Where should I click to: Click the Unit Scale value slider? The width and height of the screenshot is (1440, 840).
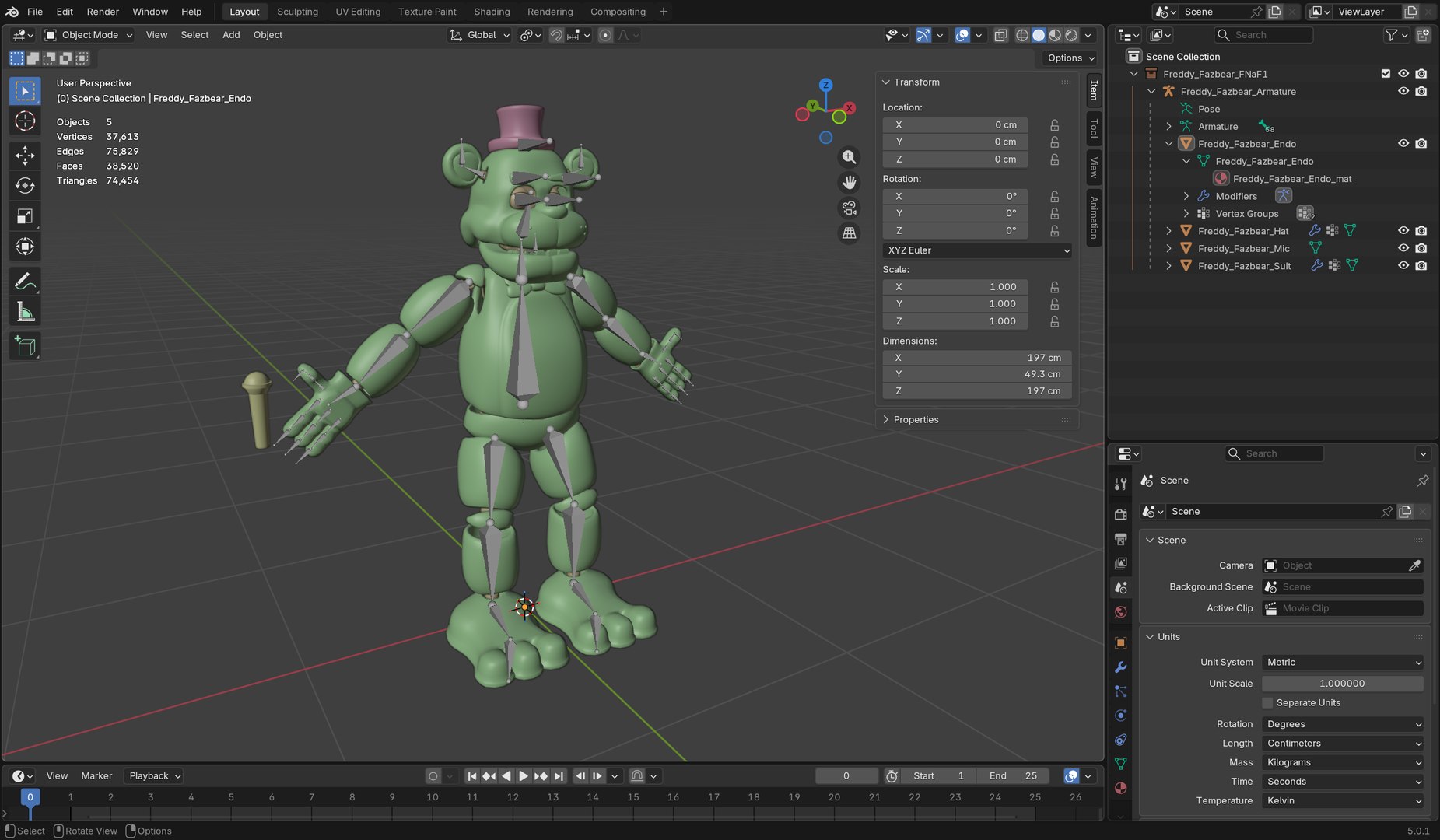(x=1343, y=684)
